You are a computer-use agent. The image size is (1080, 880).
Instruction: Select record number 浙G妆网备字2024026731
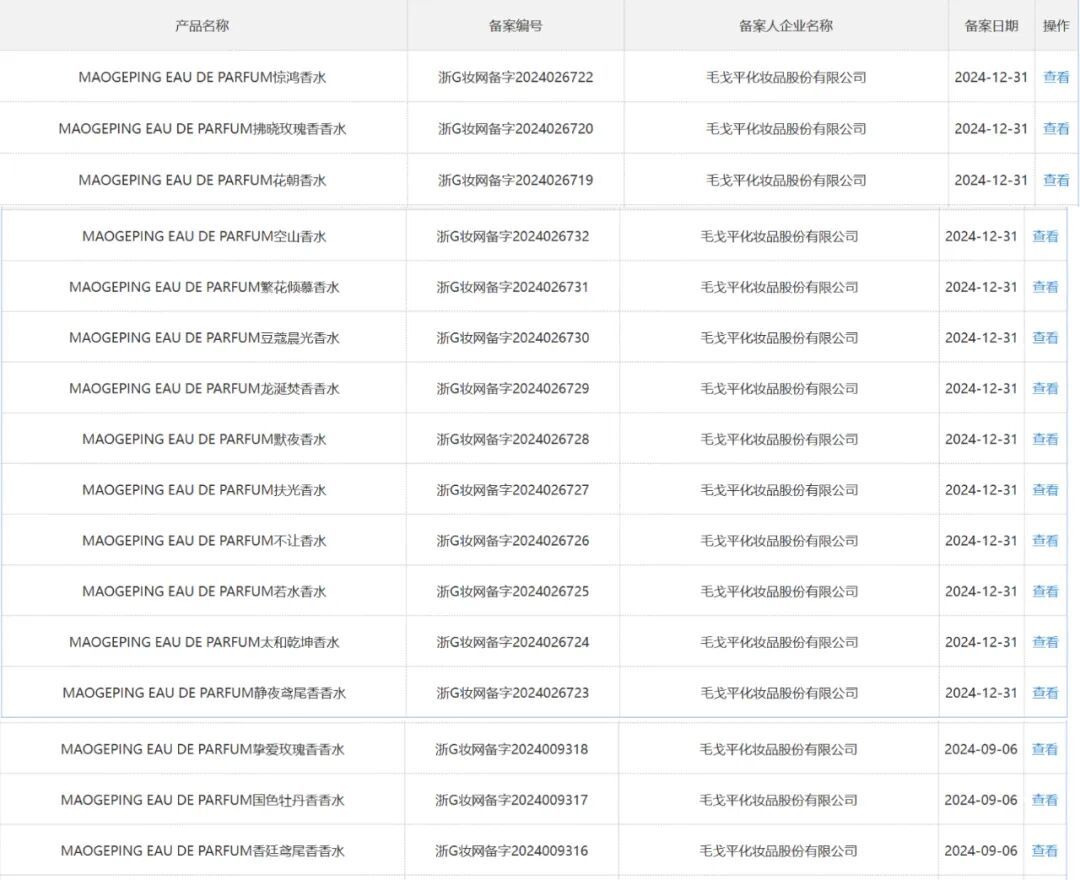512,287
